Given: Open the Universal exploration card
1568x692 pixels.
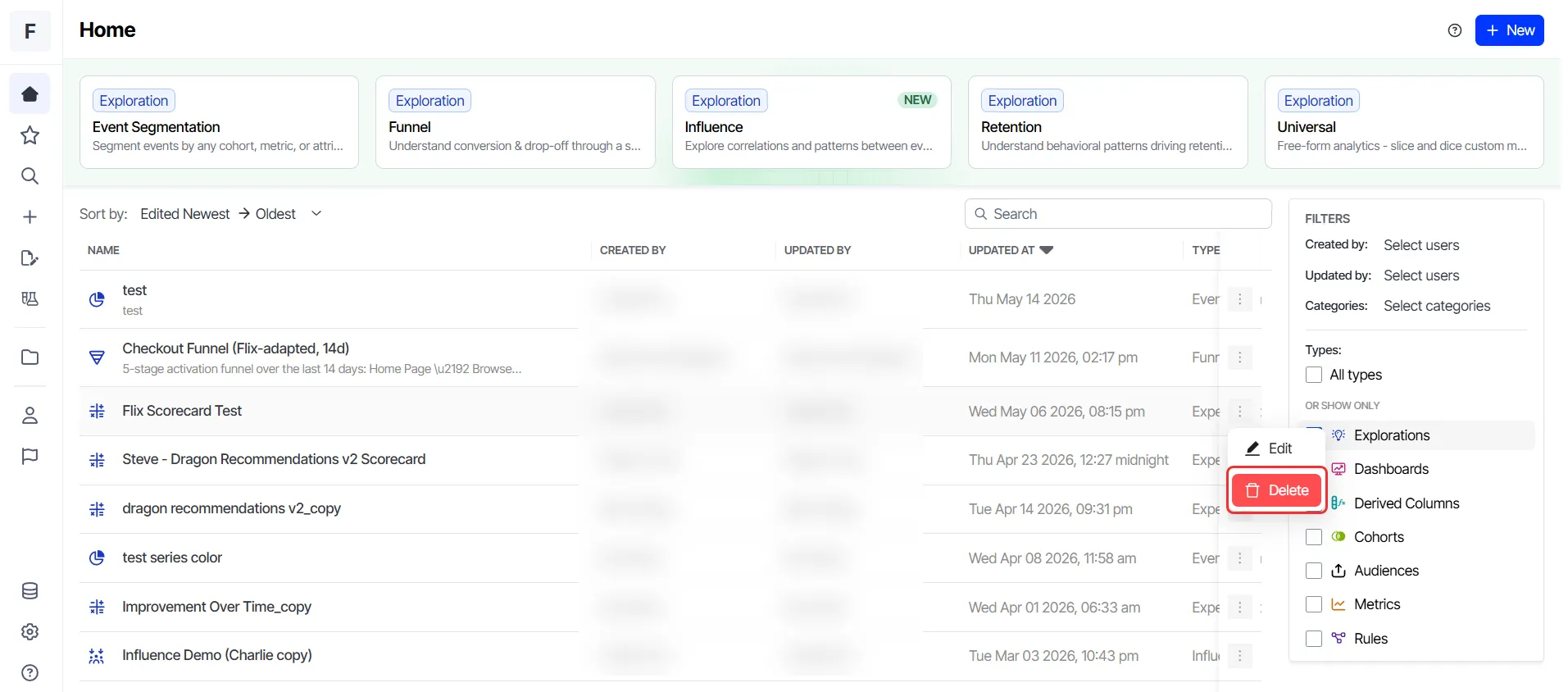Looking at the screenshot, I should (1404, 122).
